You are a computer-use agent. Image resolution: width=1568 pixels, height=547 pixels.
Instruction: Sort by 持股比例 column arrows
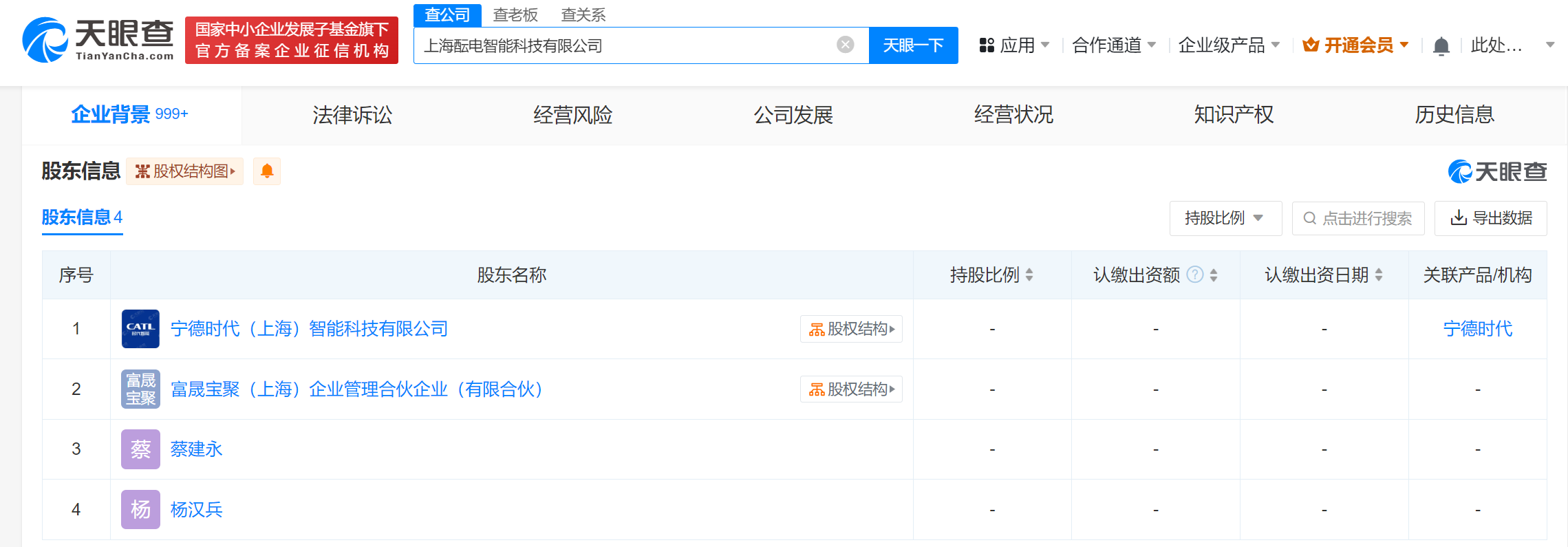[x=1029, y=275]
